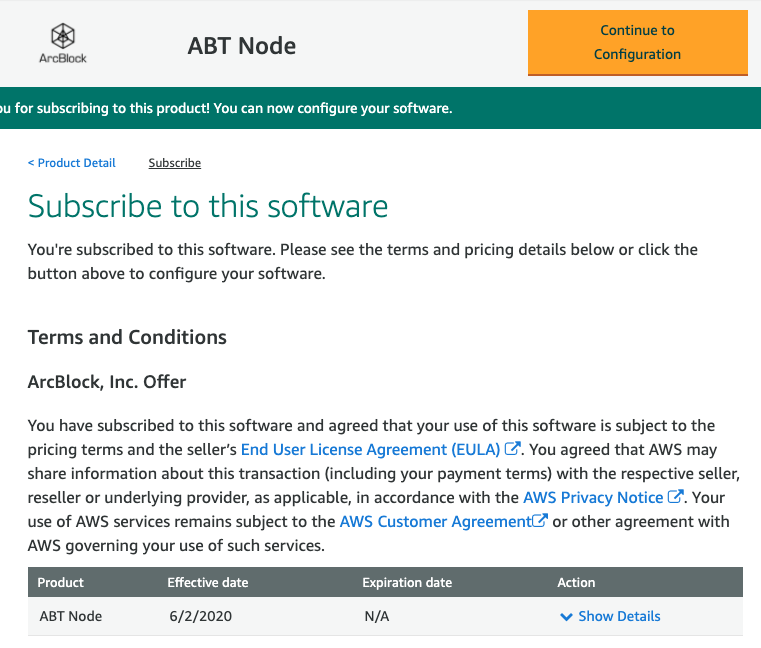Open the AWS Customer Agreement link

[434, 521]
